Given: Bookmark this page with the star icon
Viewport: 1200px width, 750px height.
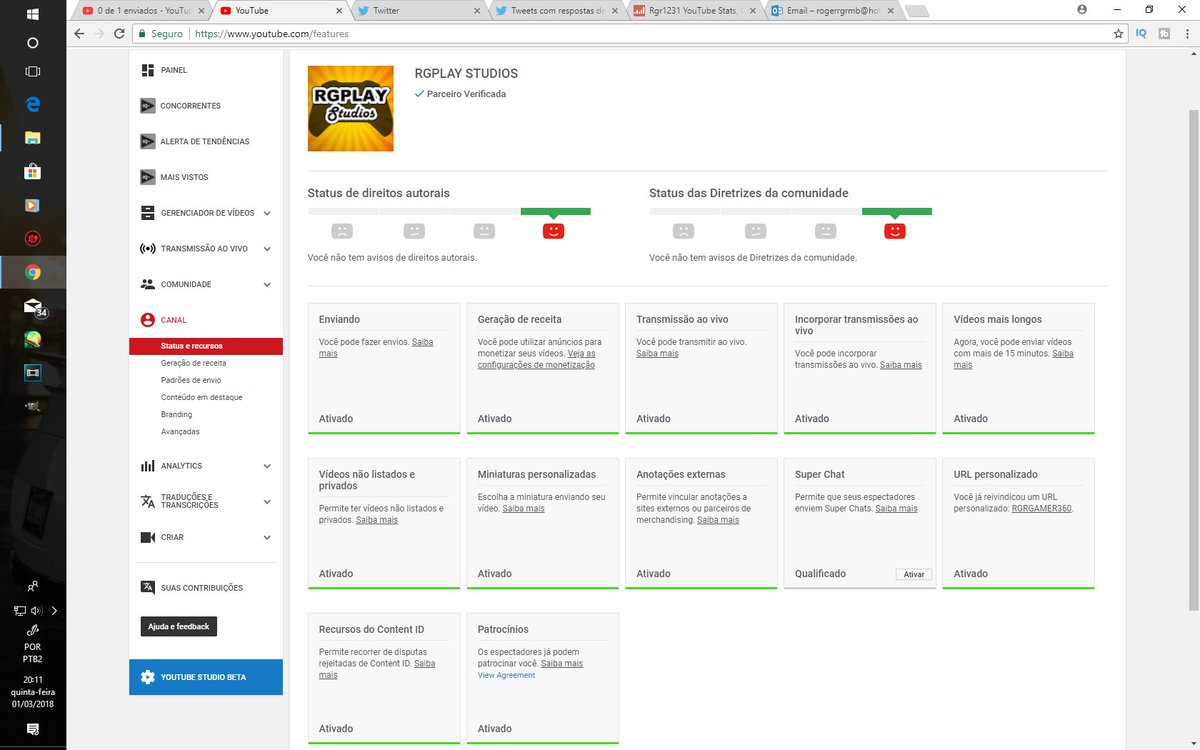Looking at the screenshot, I should tap(1119, 33).
